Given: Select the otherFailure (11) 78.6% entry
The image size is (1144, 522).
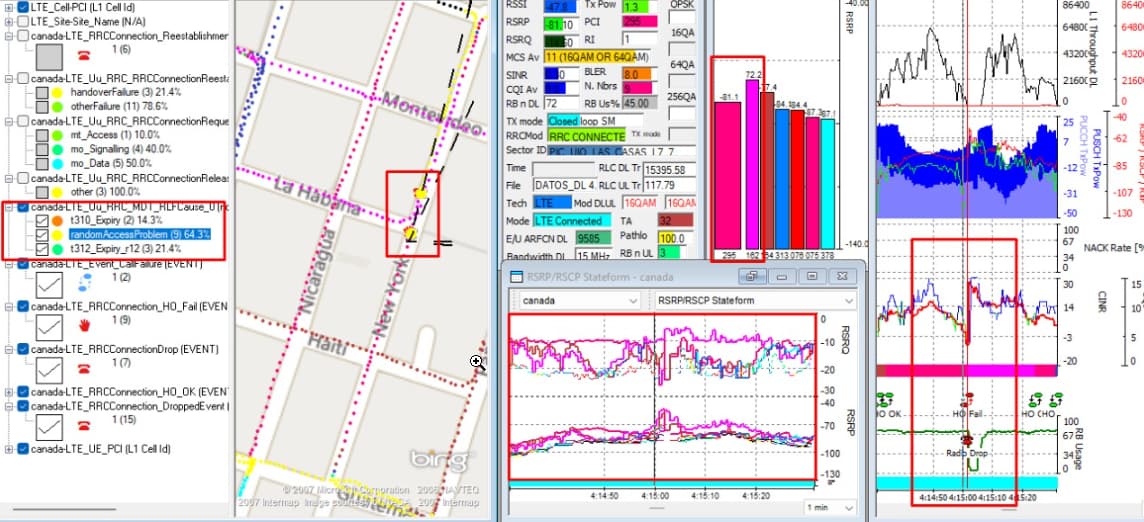Looking at the screenshot, I should (125, 105).
